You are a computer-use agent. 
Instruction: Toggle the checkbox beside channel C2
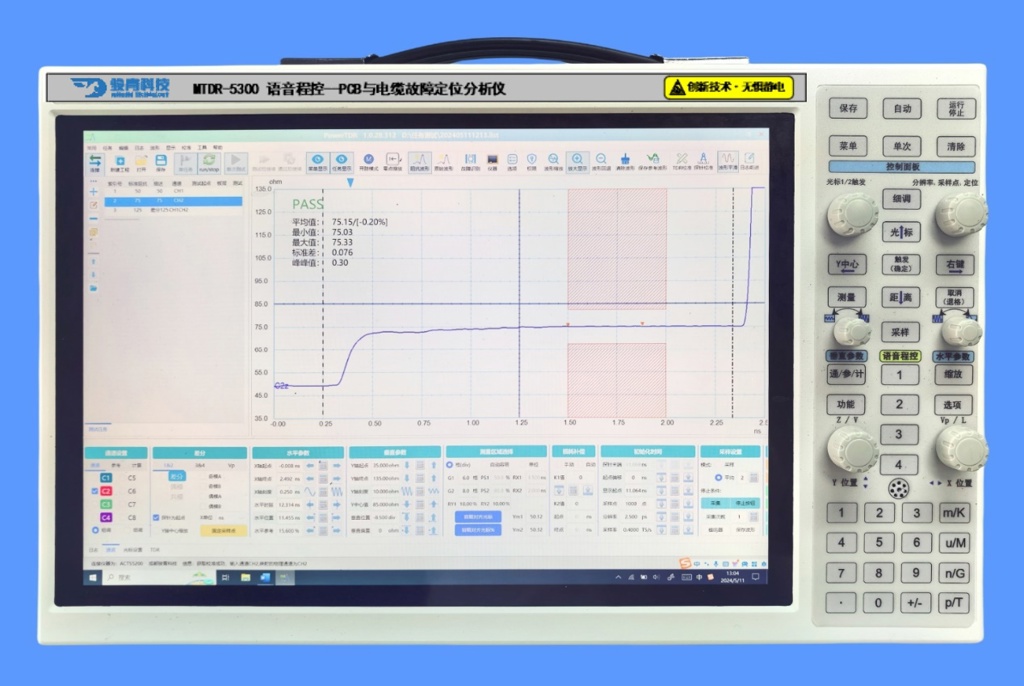coord(95,491)
